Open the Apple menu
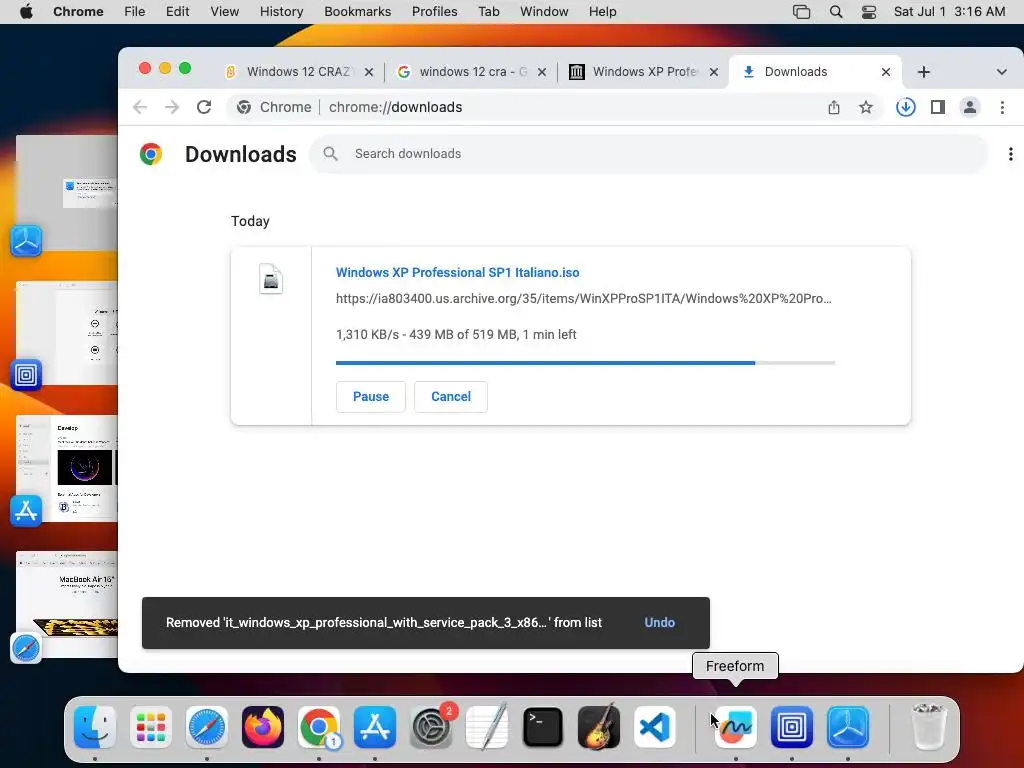This screenshot has width=1024, height=768. tap(27, 12)
